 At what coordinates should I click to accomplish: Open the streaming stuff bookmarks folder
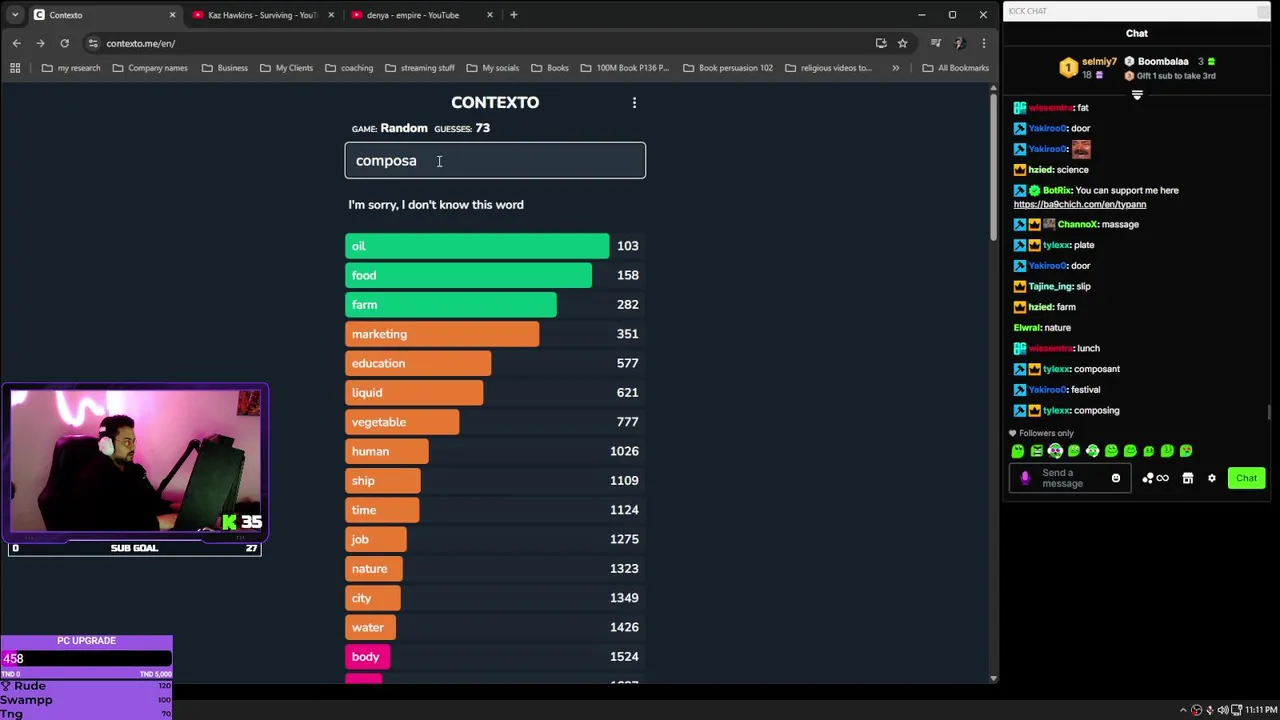click(419, 68)
